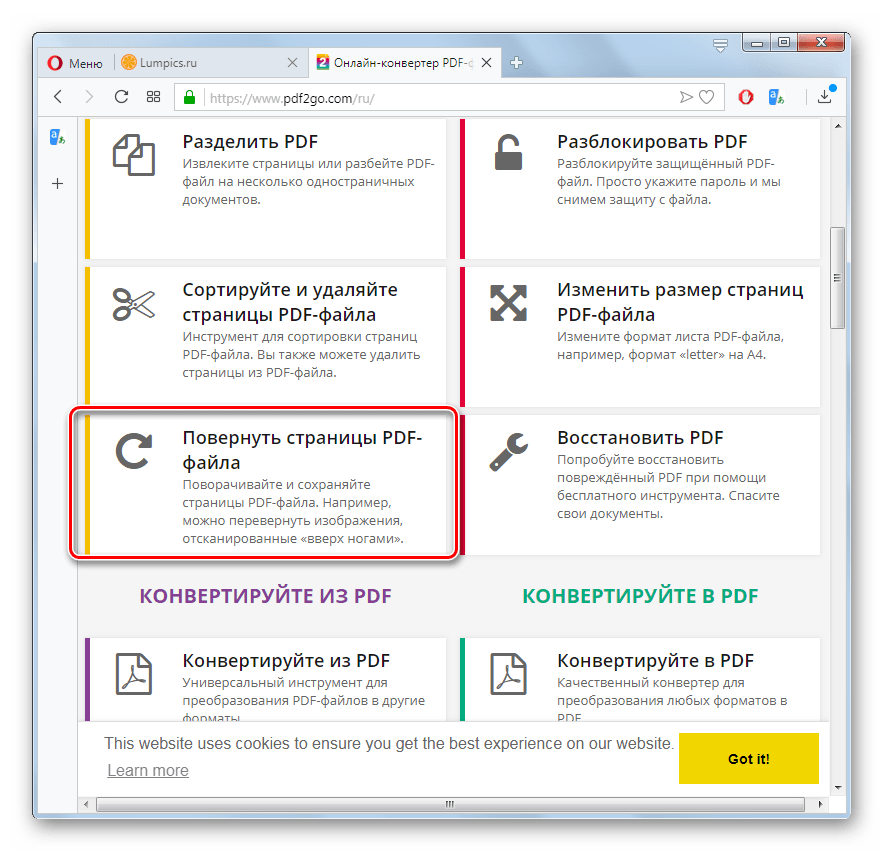
Task: Open the downloads icon in toolbar
Action: click(825, 96)
